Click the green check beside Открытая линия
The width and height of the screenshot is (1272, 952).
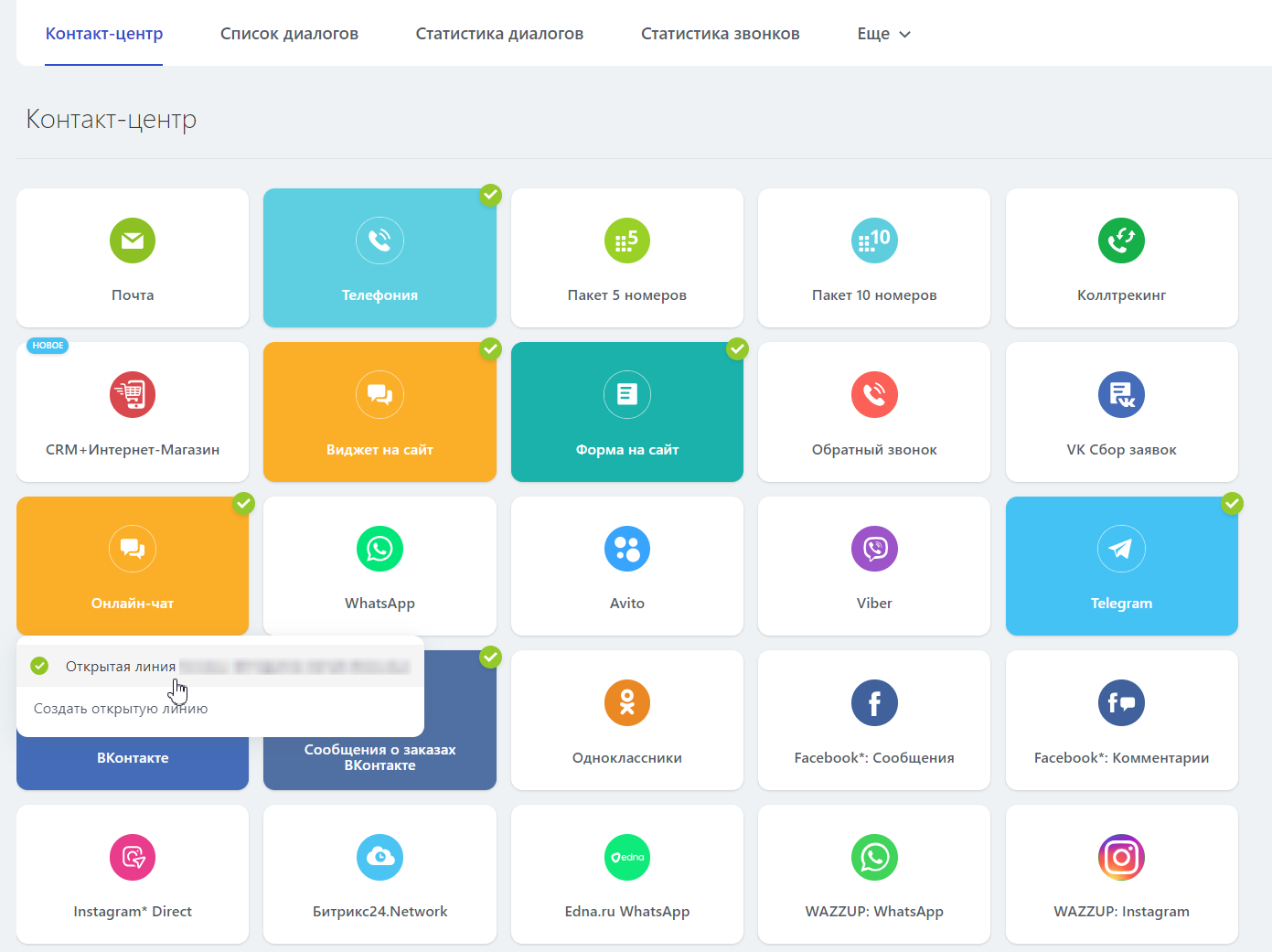pos(39,666)
